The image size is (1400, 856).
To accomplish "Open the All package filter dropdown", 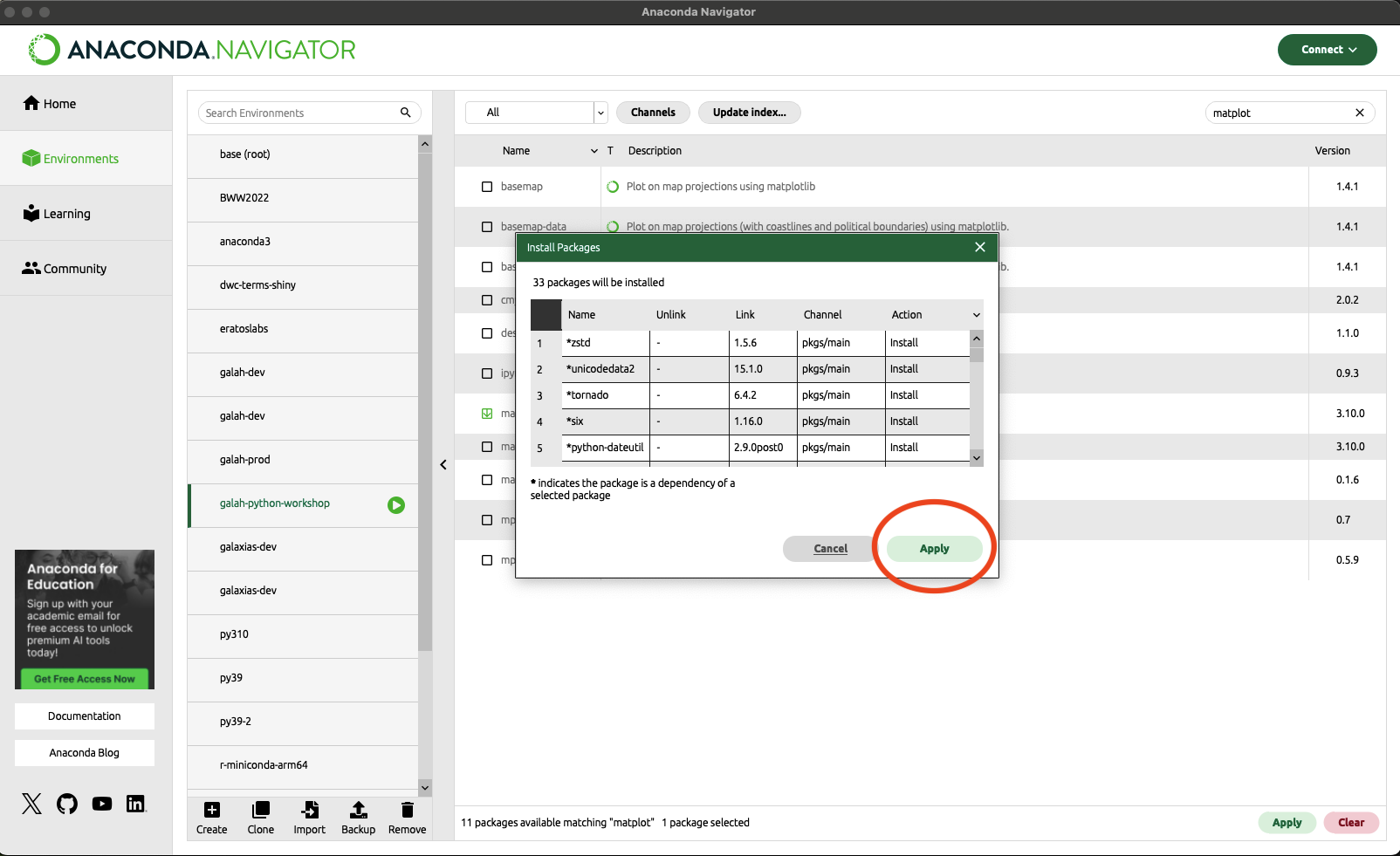I will [x=536, y=113].
